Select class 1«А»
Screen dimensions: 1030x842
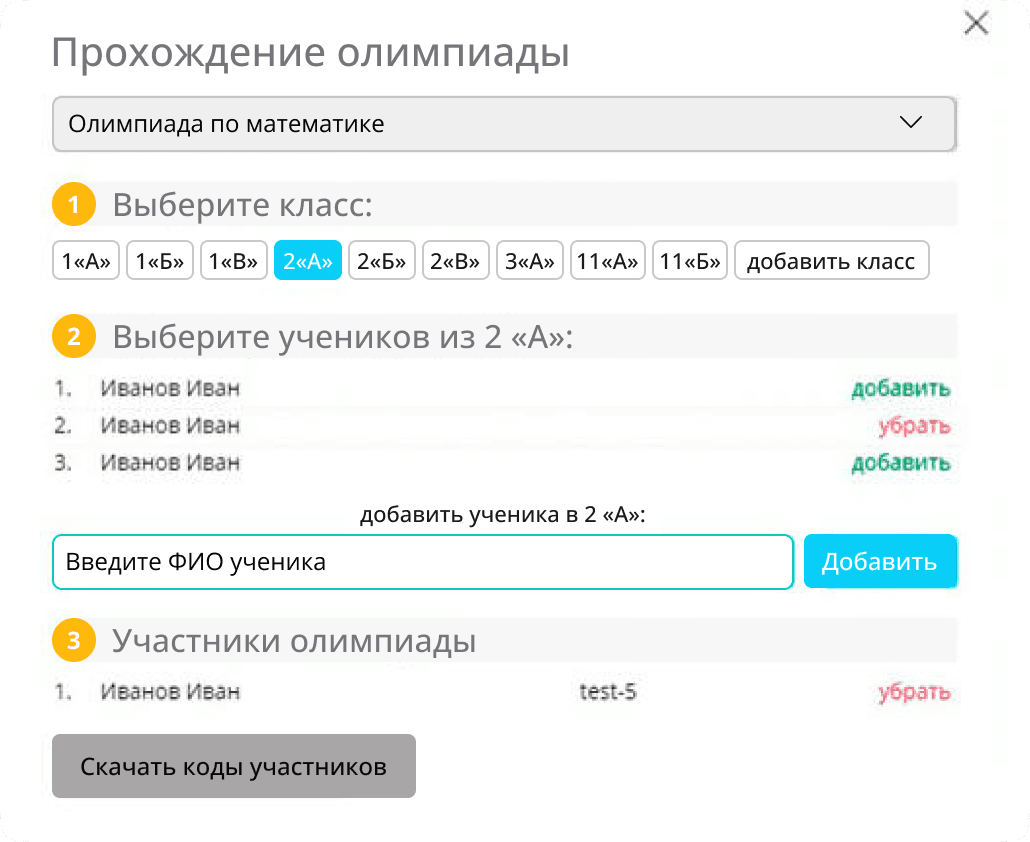click(x=86, y=261)
